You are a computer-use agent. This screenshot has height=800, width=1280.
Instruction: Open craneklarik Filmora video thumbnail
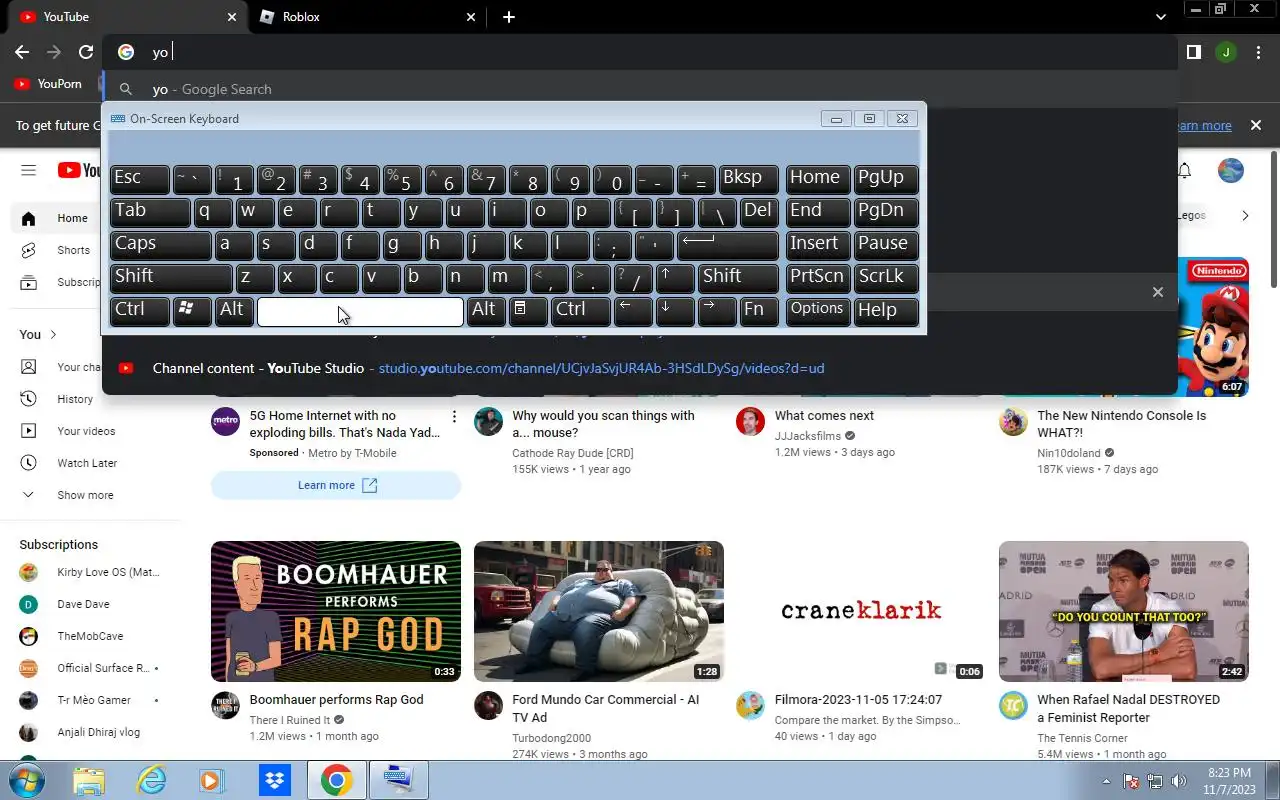[861, 611]
